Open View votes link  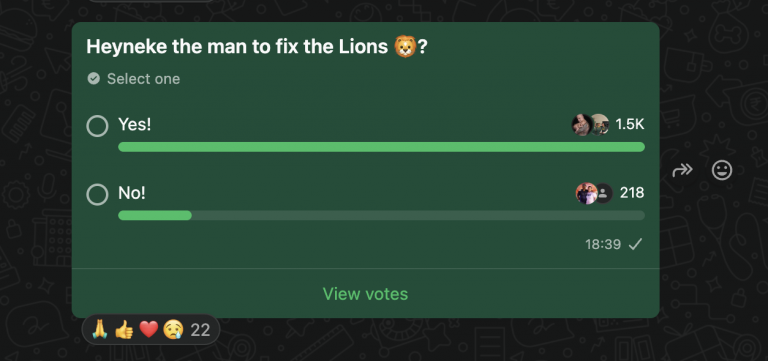coord(365,294)
